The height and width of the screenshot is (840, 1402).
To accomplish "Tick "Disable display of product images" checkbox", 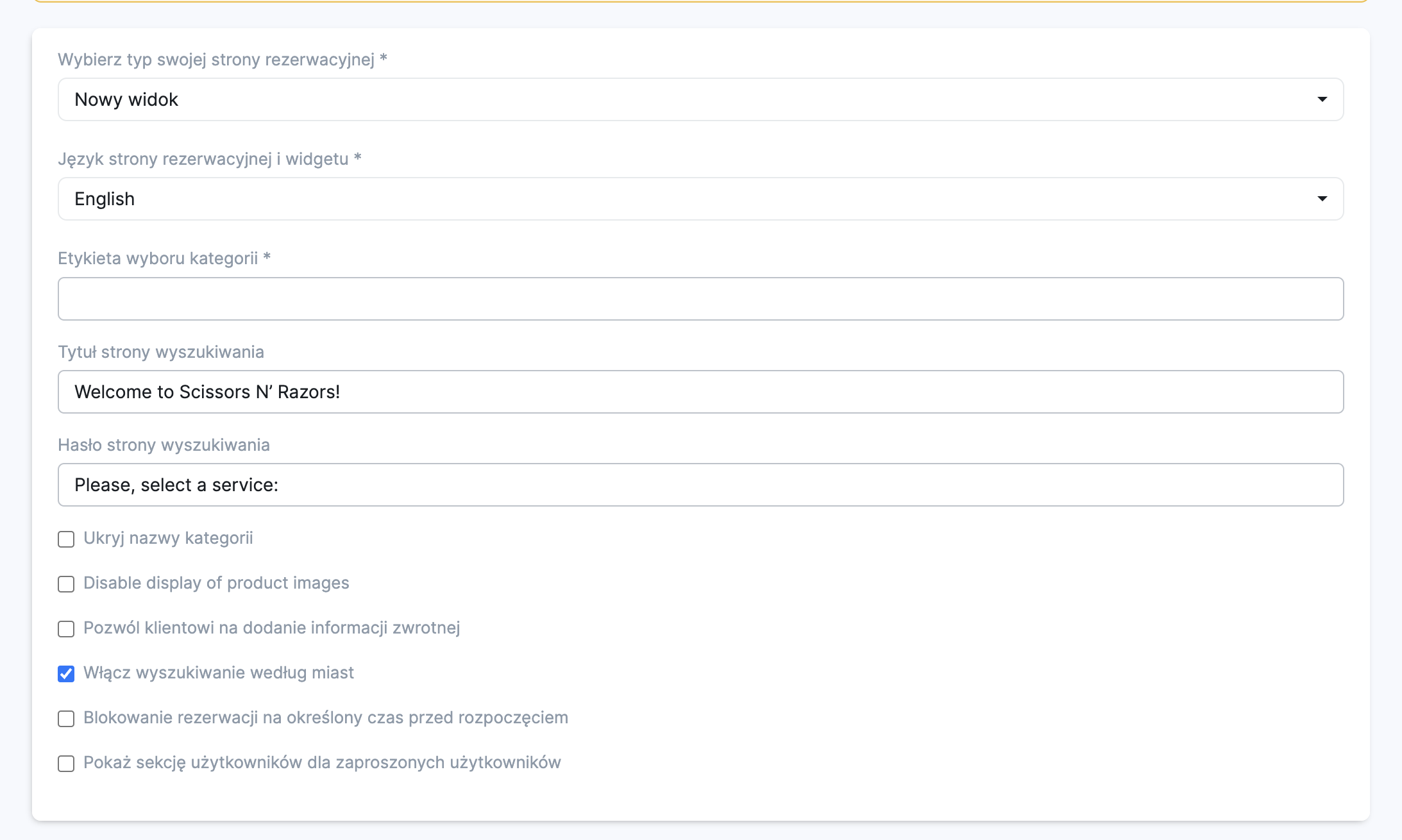I will click(66, 584).
